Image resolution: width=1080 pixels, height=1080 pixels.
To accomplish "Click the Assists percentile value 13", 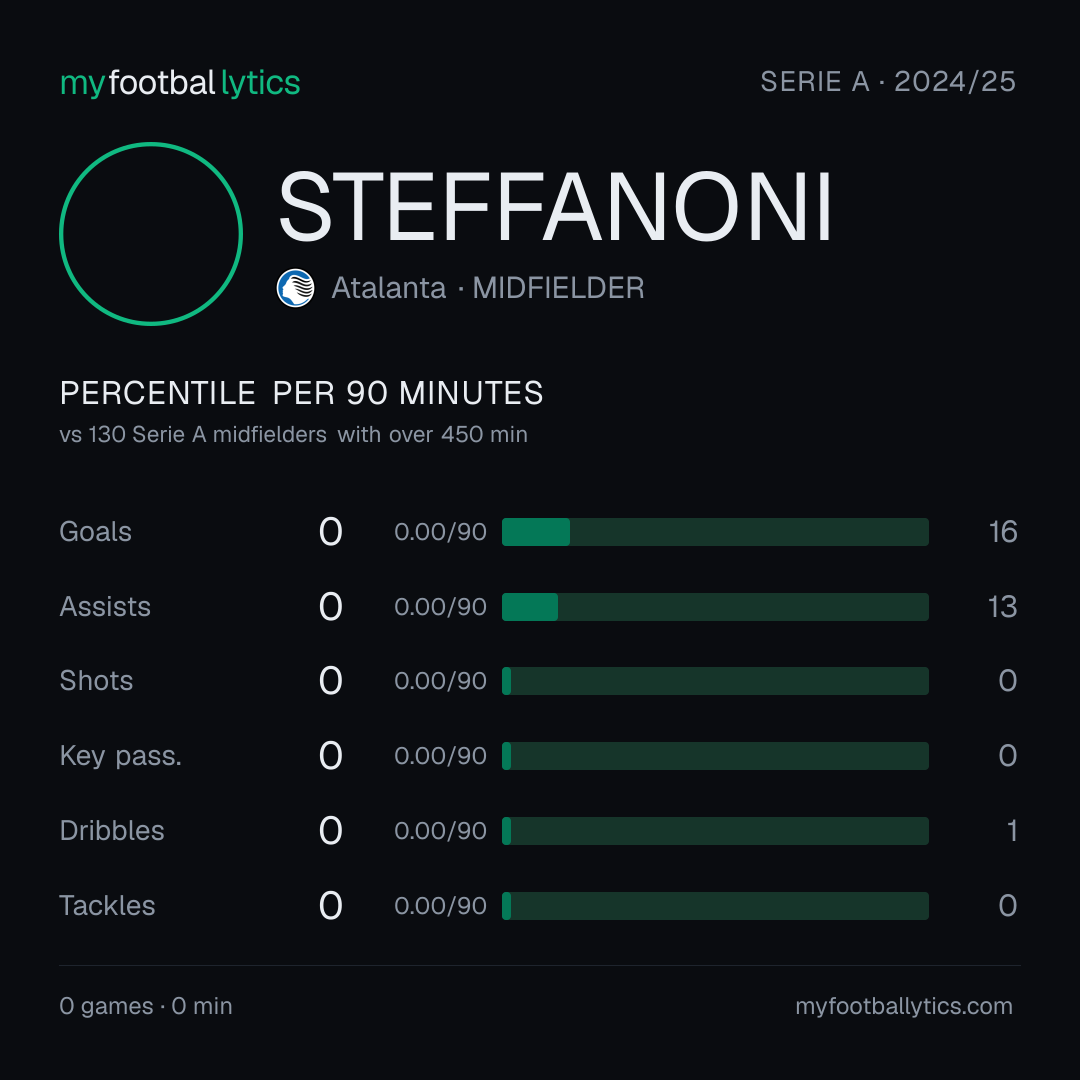I will point(1003,607).
